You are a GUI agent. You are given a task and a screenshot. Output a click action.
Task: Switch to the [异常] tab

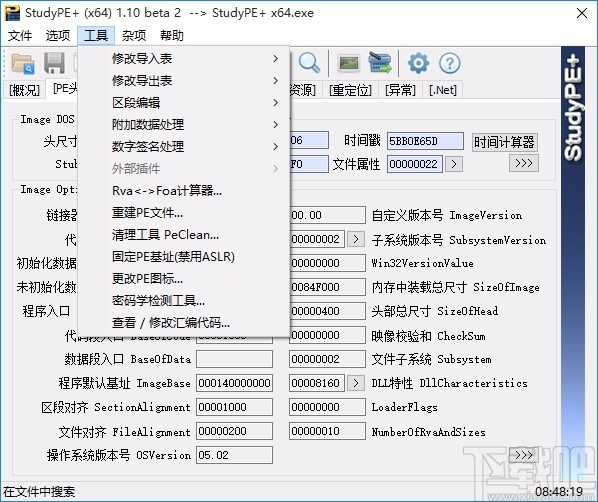pyautogui.click(x=400, y=90)
